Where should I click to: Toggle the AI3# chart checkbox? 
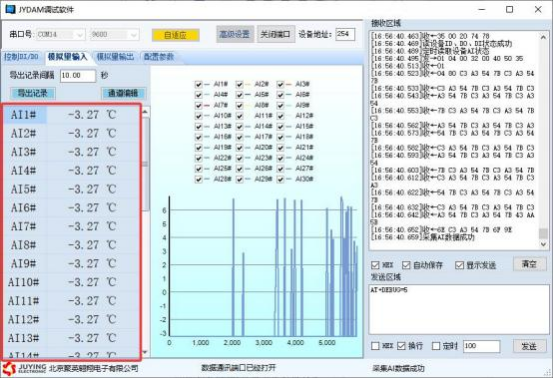(x=281, y=84)
